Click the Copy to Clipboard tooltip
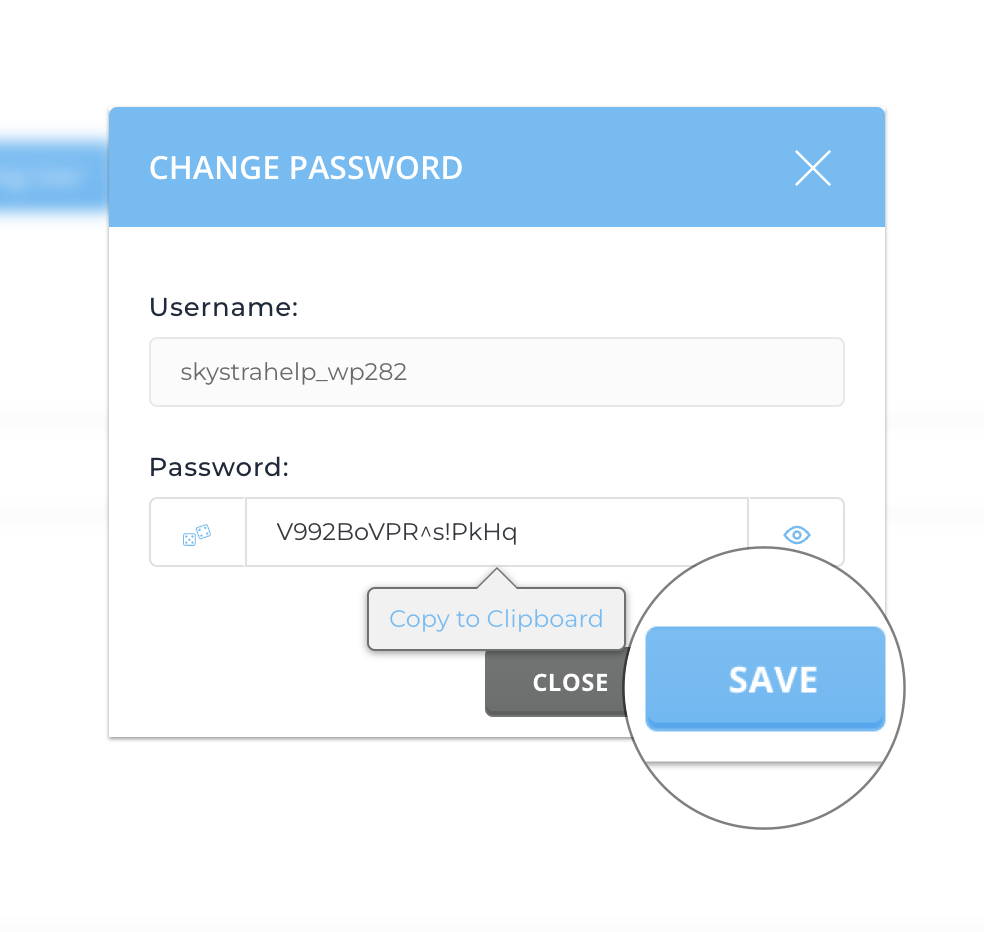 (x=496, y=619)
